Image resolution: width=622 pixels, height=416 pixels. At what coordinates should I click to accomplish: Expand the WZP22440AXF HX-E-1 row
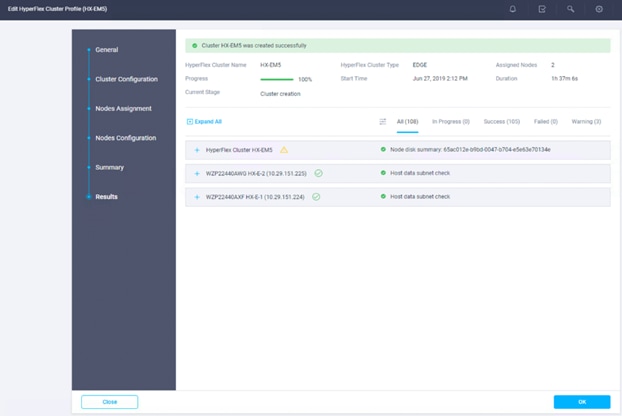(x=197, y=197)
